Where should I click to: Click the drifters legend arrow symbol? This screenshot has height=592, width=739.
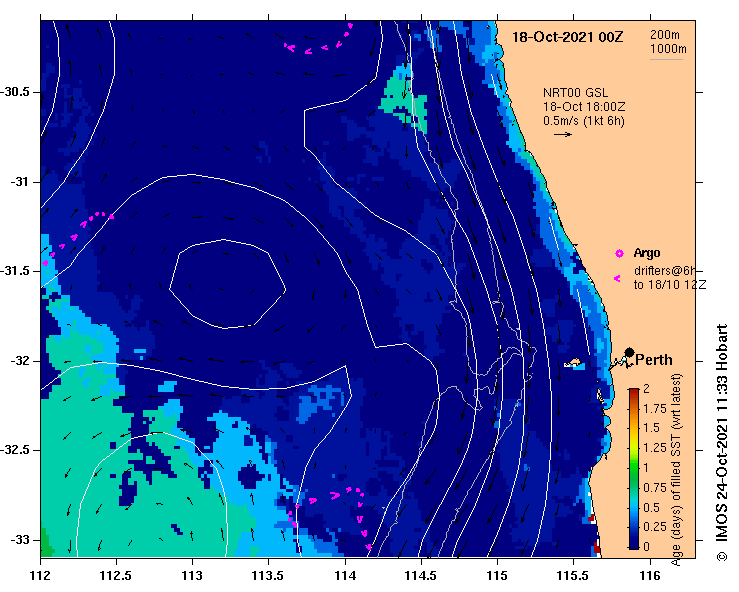click(x=617, y=279)
